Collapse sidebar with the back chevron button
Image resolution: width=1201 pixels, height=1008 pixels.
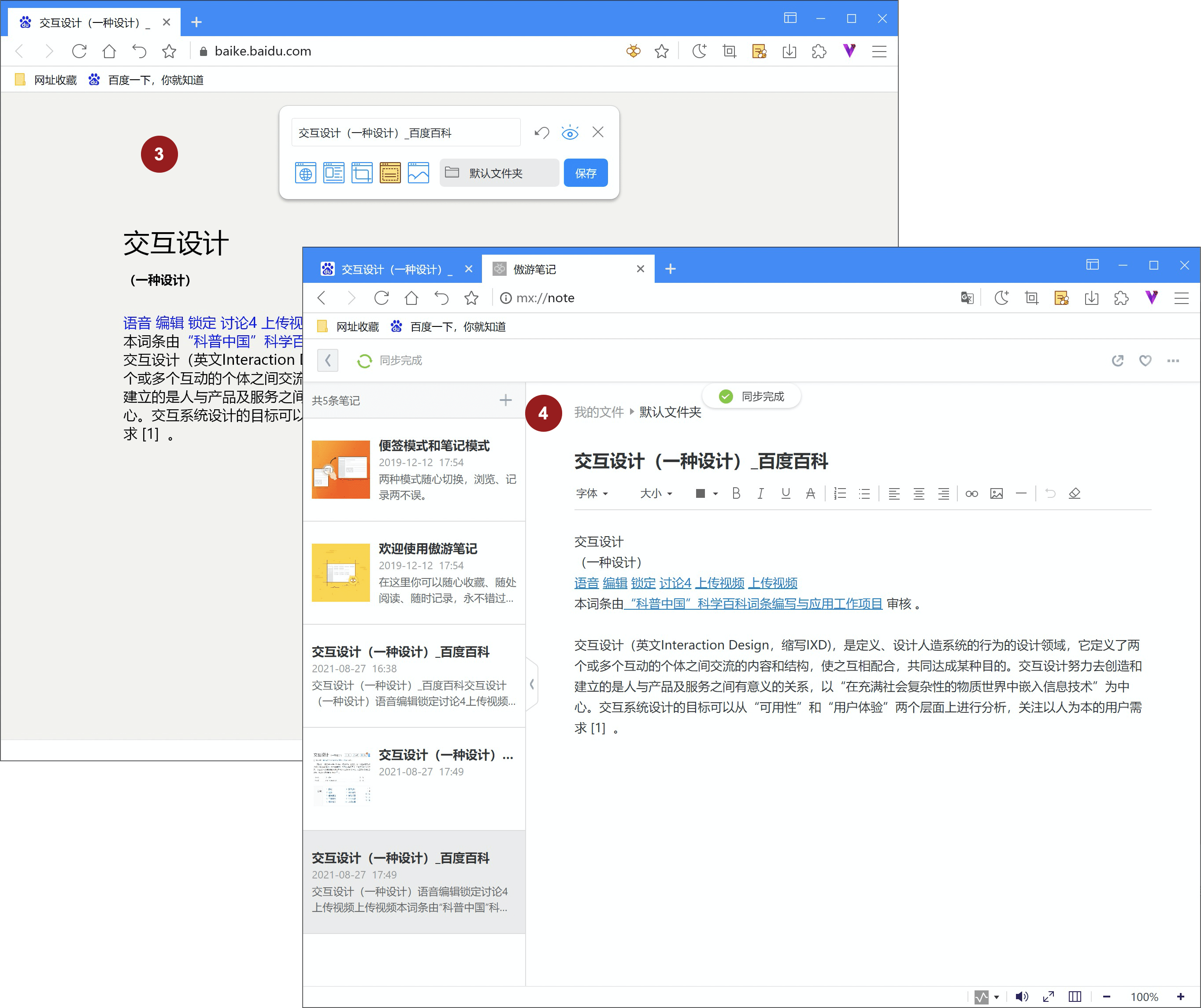pos(328,360)
